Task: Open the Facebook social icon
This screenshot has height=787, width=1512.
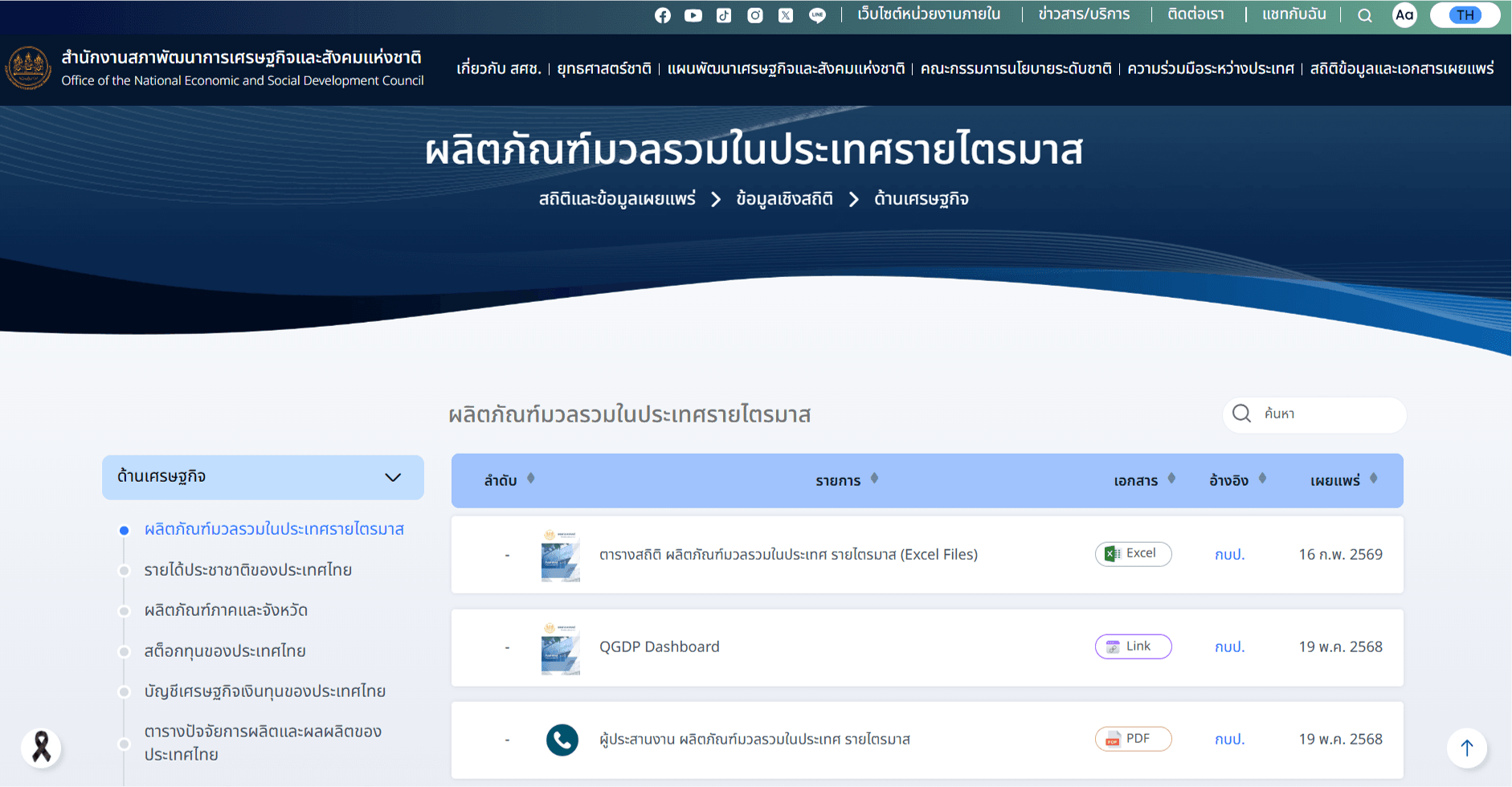Action: [x=662, y=15]
